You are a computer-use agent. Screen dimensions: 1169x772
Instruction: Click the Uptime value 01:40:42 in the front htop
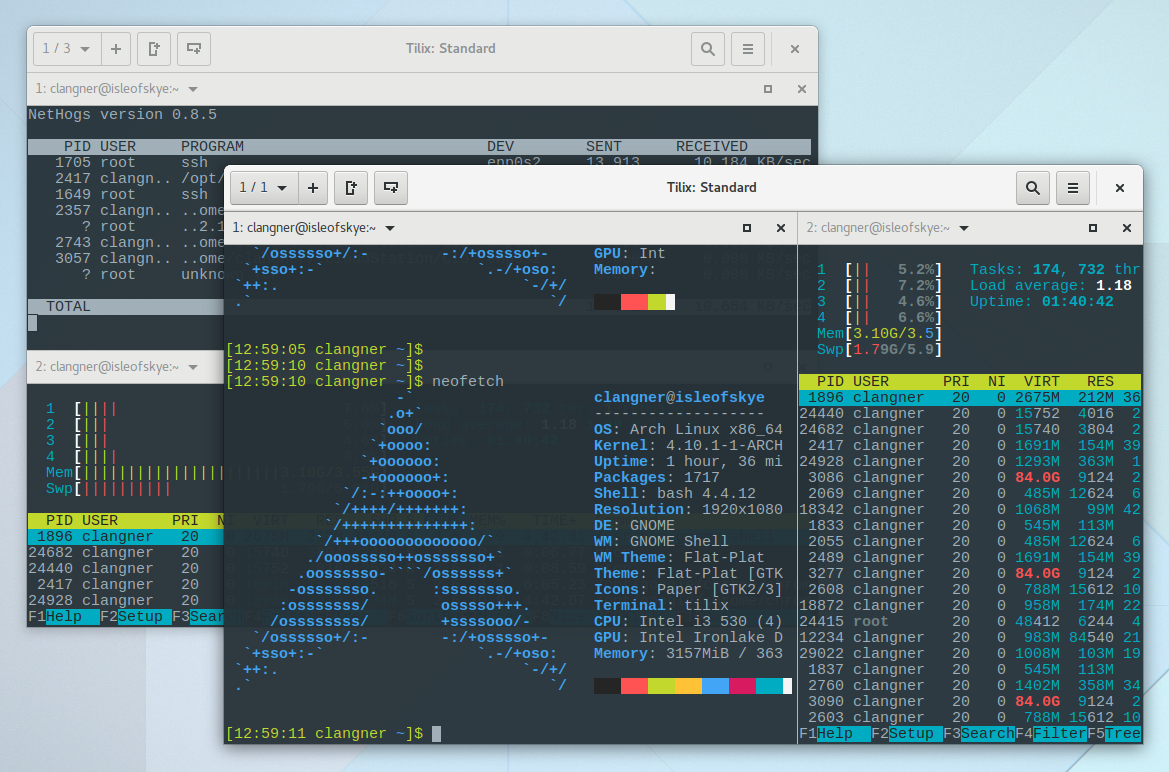tap(1077, 302)
